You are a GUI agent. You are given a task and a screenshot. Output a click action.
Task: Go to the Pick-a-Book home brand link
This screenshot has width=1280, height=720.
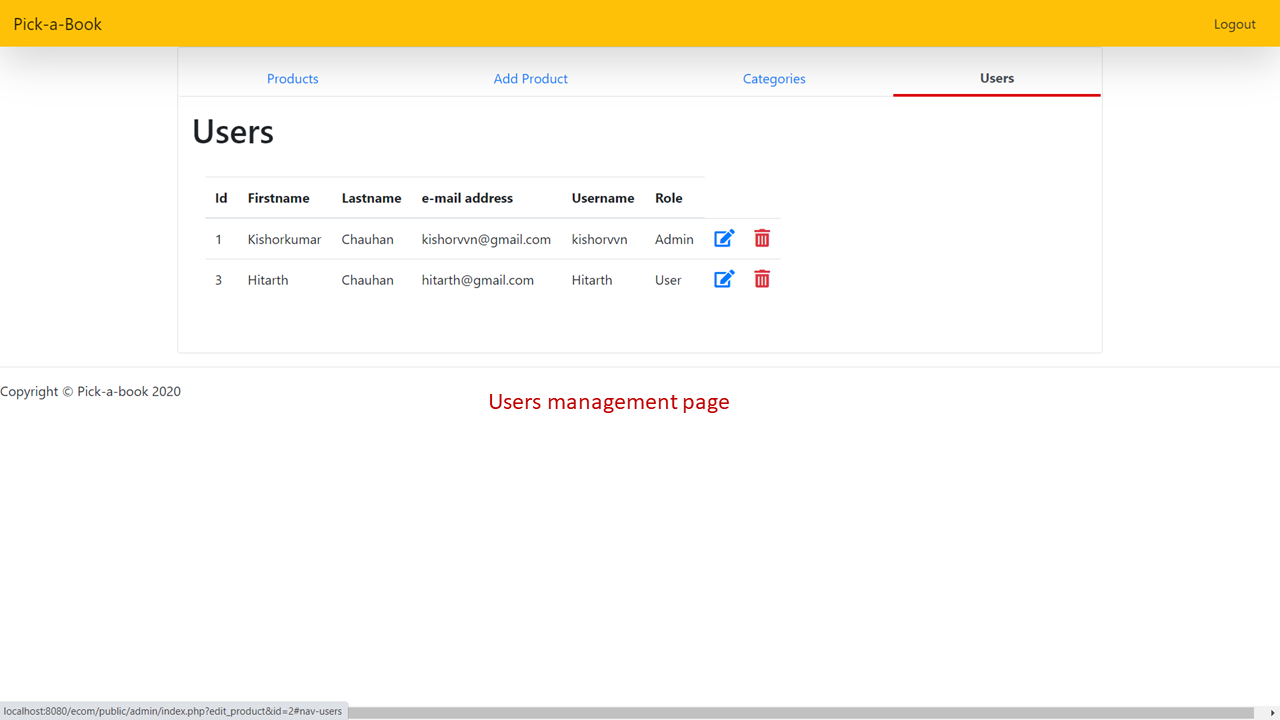click(58, 24)
